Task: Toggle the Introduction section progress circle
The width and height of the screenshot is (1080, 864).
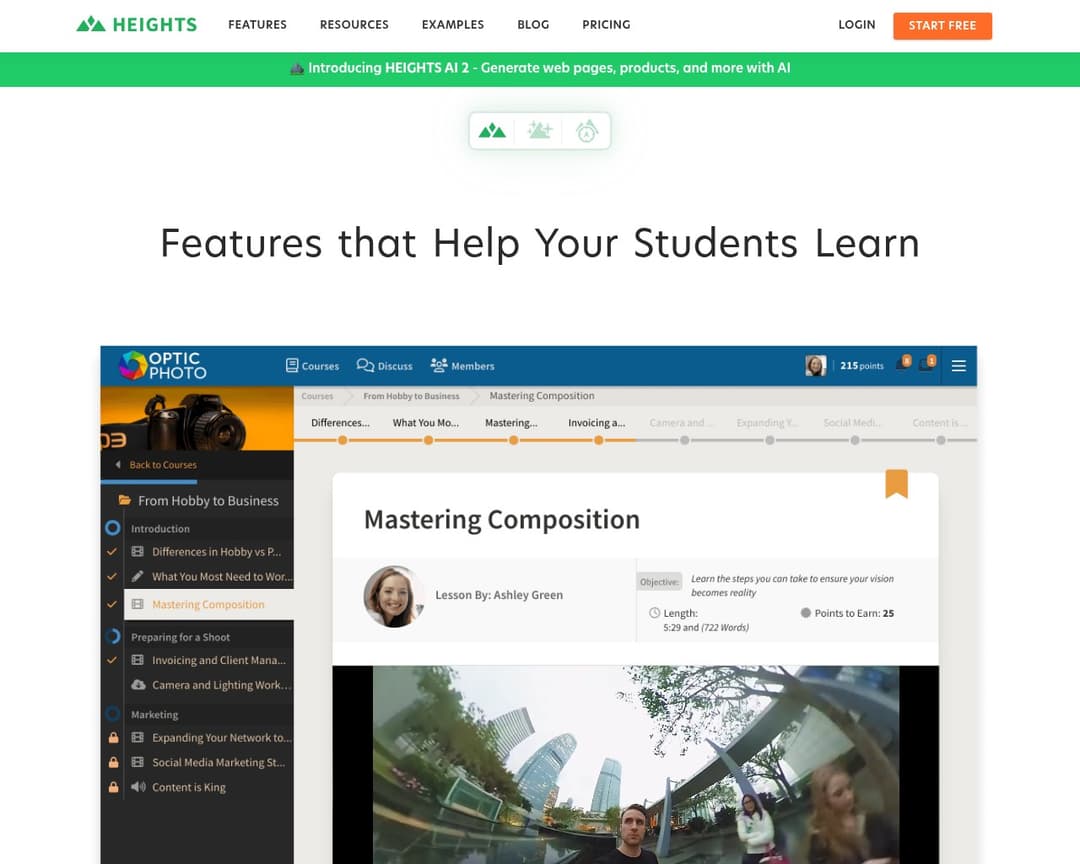Action: [x=113, y=528]
